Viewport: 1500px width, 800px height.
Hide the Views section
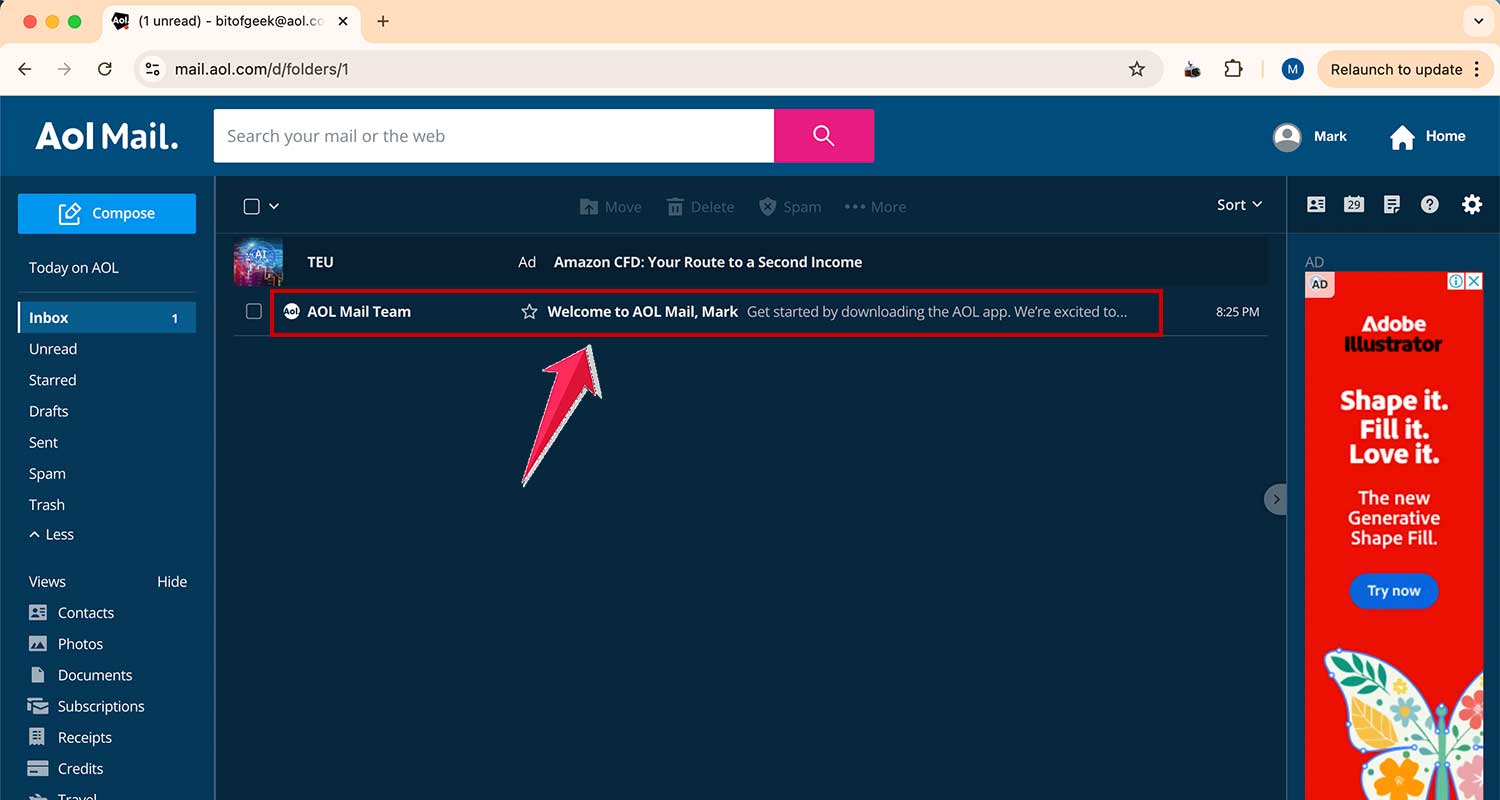pos(171,581)
